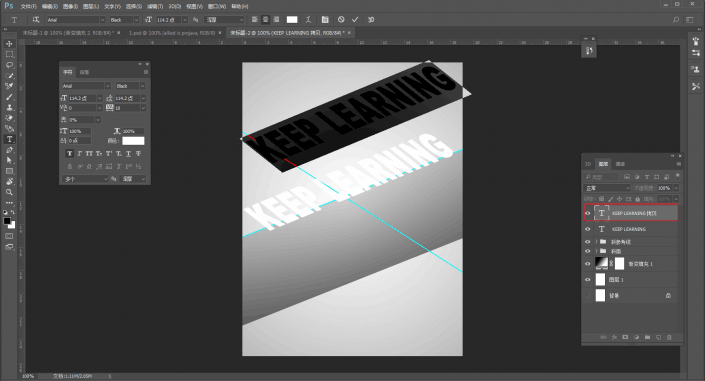Image resolution: width=705 pixels, height=381 pixels.
Task: Toggle faux bold button in Character panel
Action: (x=69, y=154)
